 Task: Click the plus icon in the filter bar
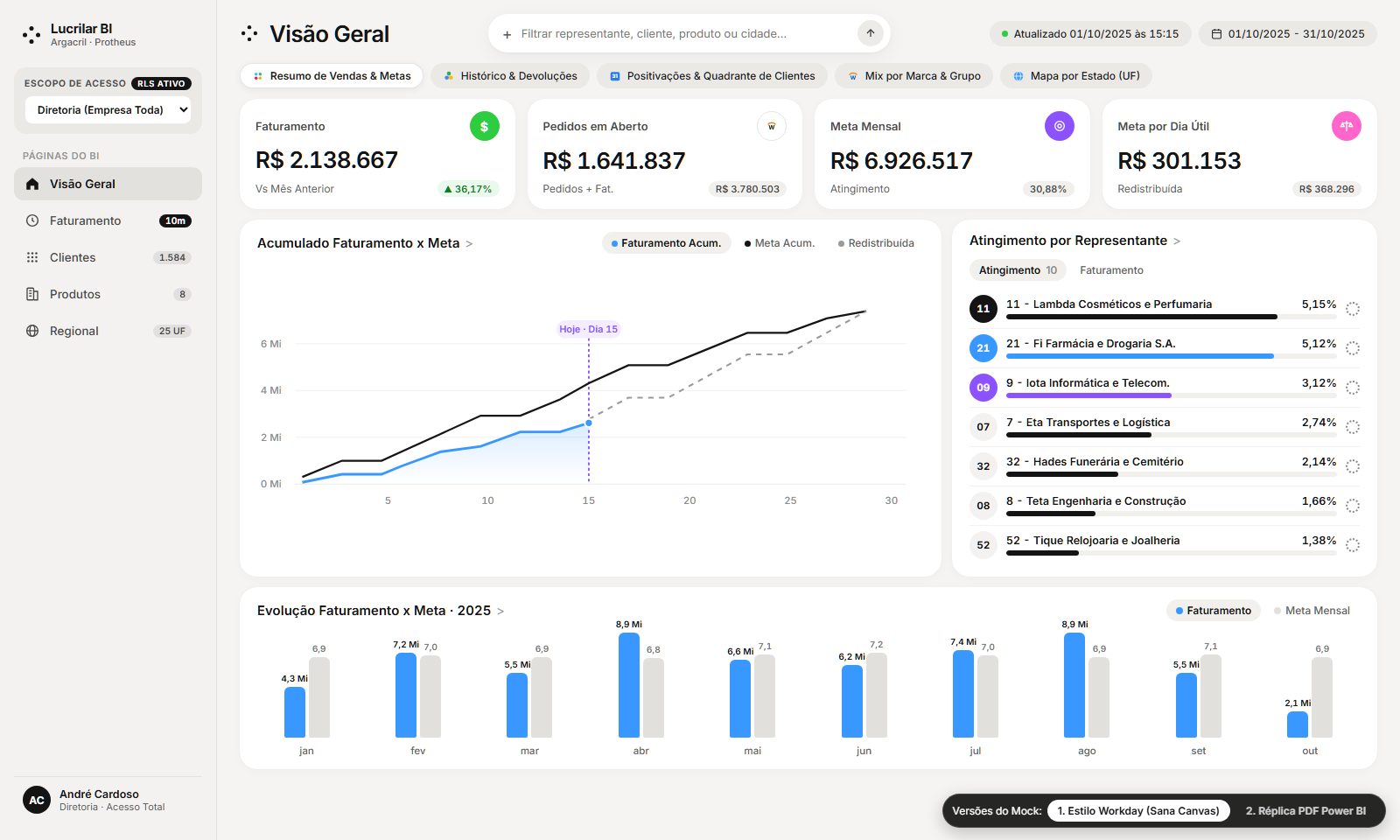pos(507,34)
